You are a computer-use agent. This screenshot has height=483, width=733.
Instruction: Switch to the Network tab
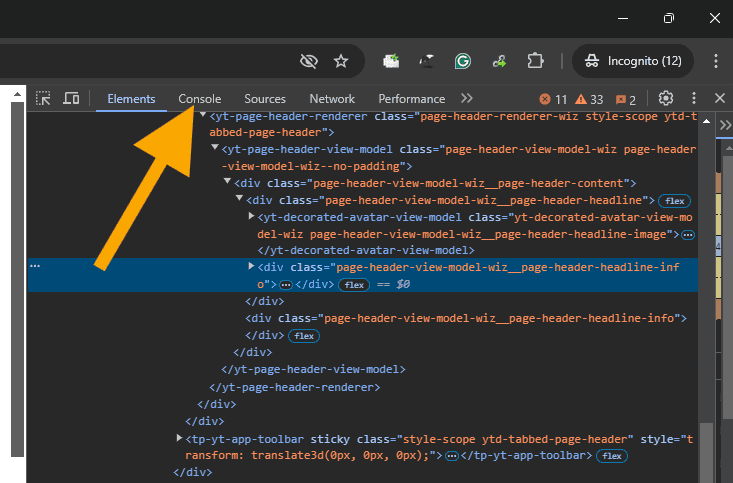pos(332,99)
